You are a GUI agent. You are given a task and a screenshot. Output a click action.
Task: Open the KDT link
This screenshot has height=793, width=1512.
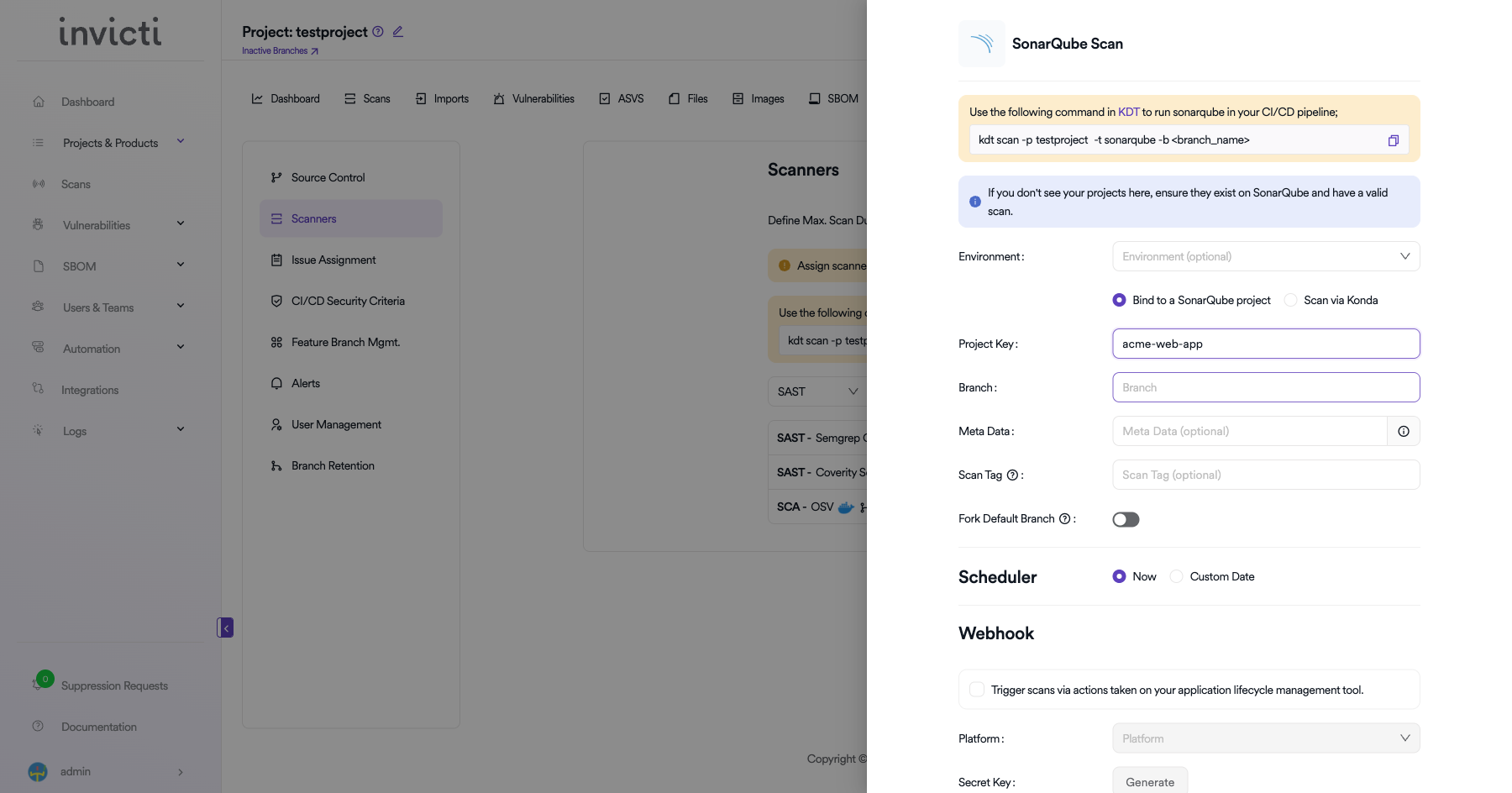click(1128, 113)
